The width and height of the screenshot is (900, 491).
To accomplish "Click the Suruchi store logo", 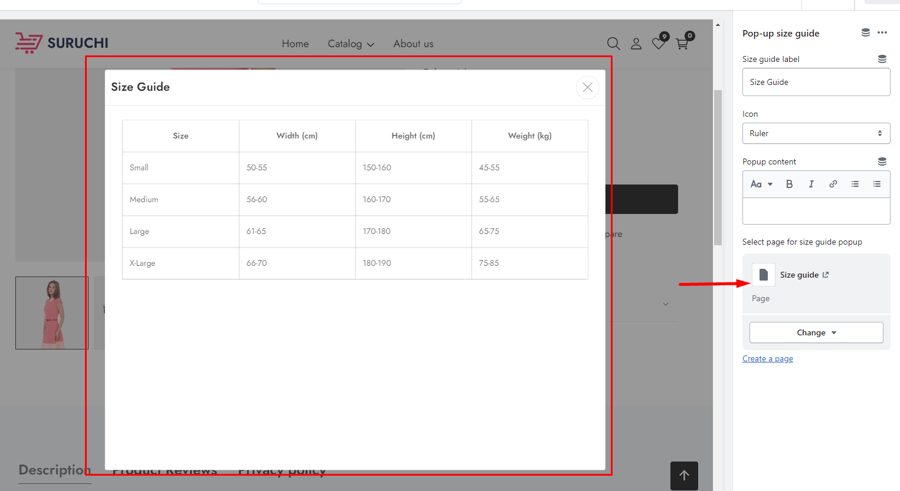I will 62,43.
